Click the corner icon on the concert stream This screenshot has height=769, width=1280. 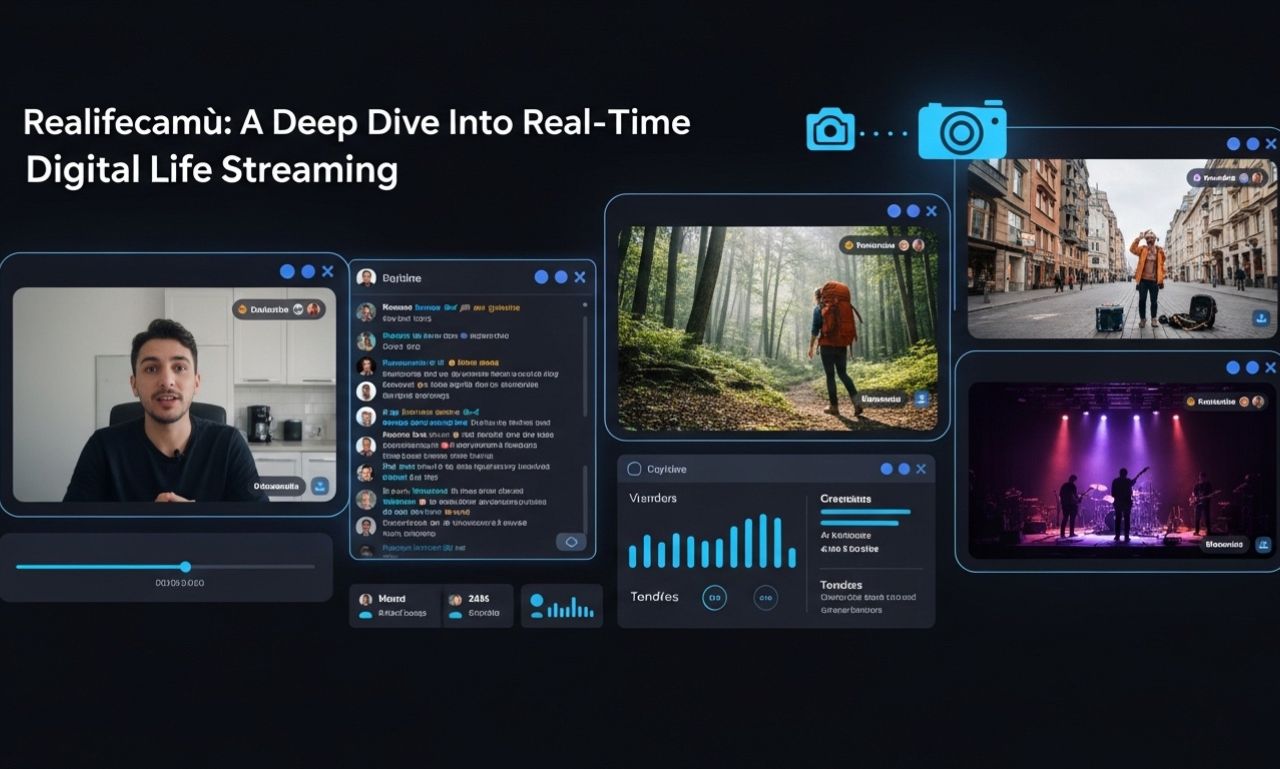(x=1262, y=544)
